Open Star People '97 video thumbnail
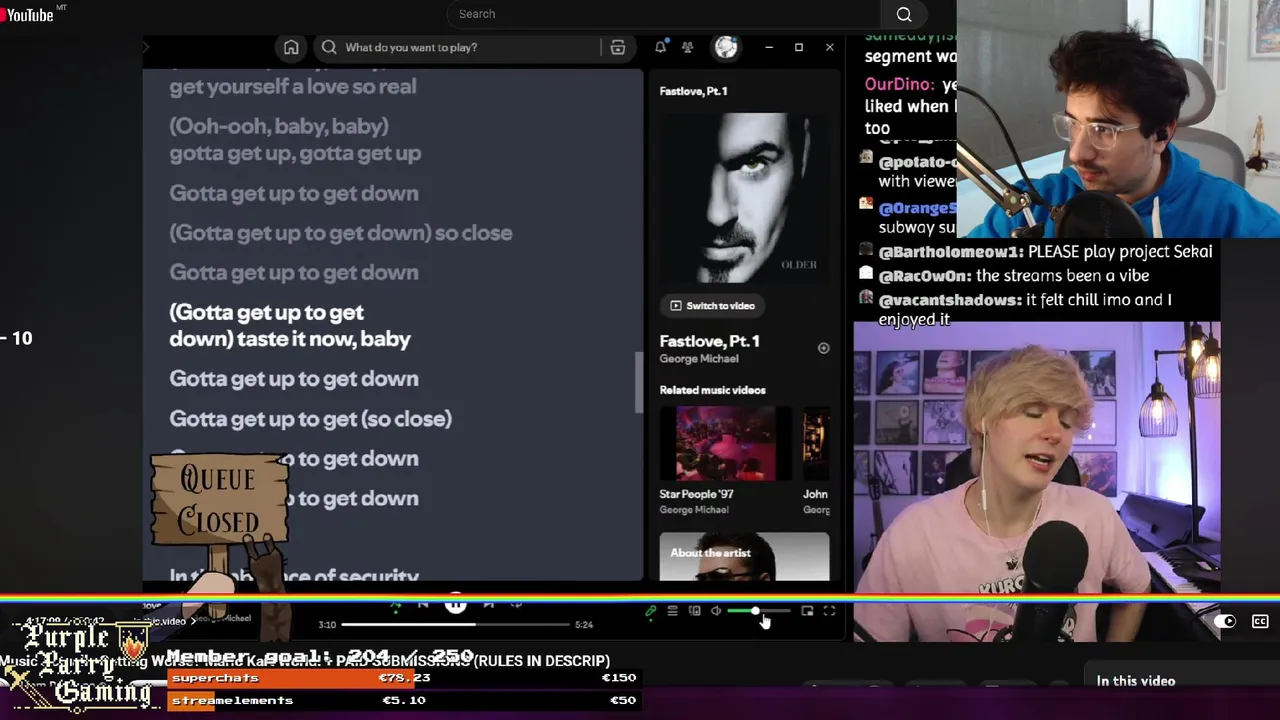1280x720 pixels. 725,444
